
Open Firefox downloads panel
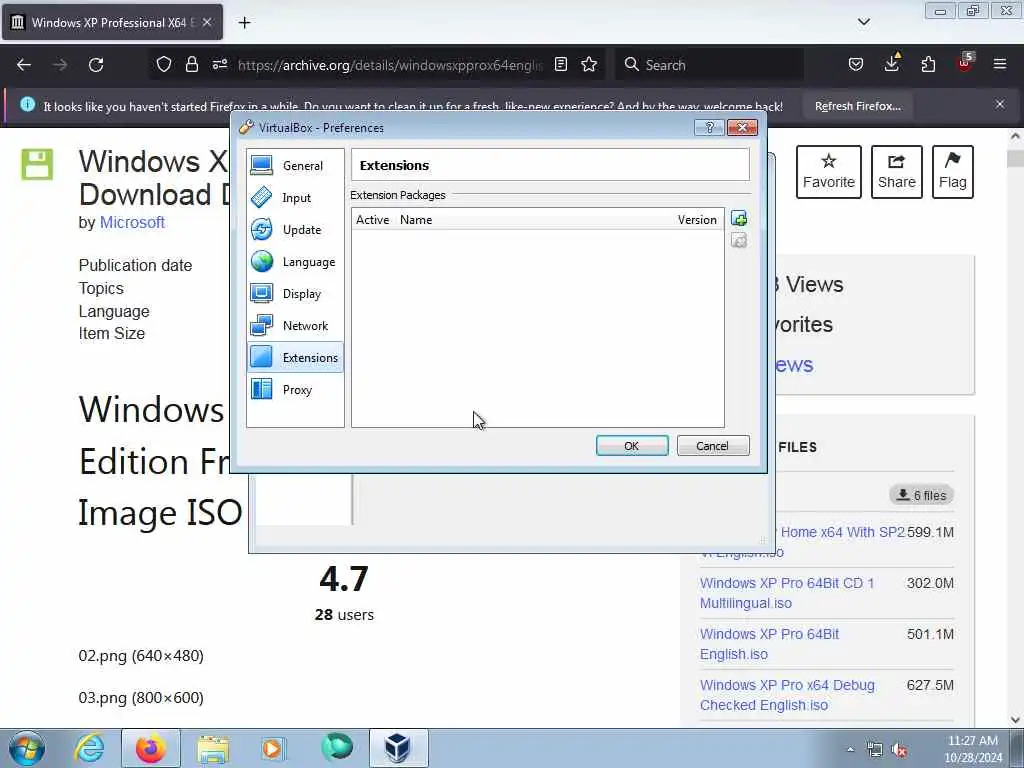click(892, 64)
